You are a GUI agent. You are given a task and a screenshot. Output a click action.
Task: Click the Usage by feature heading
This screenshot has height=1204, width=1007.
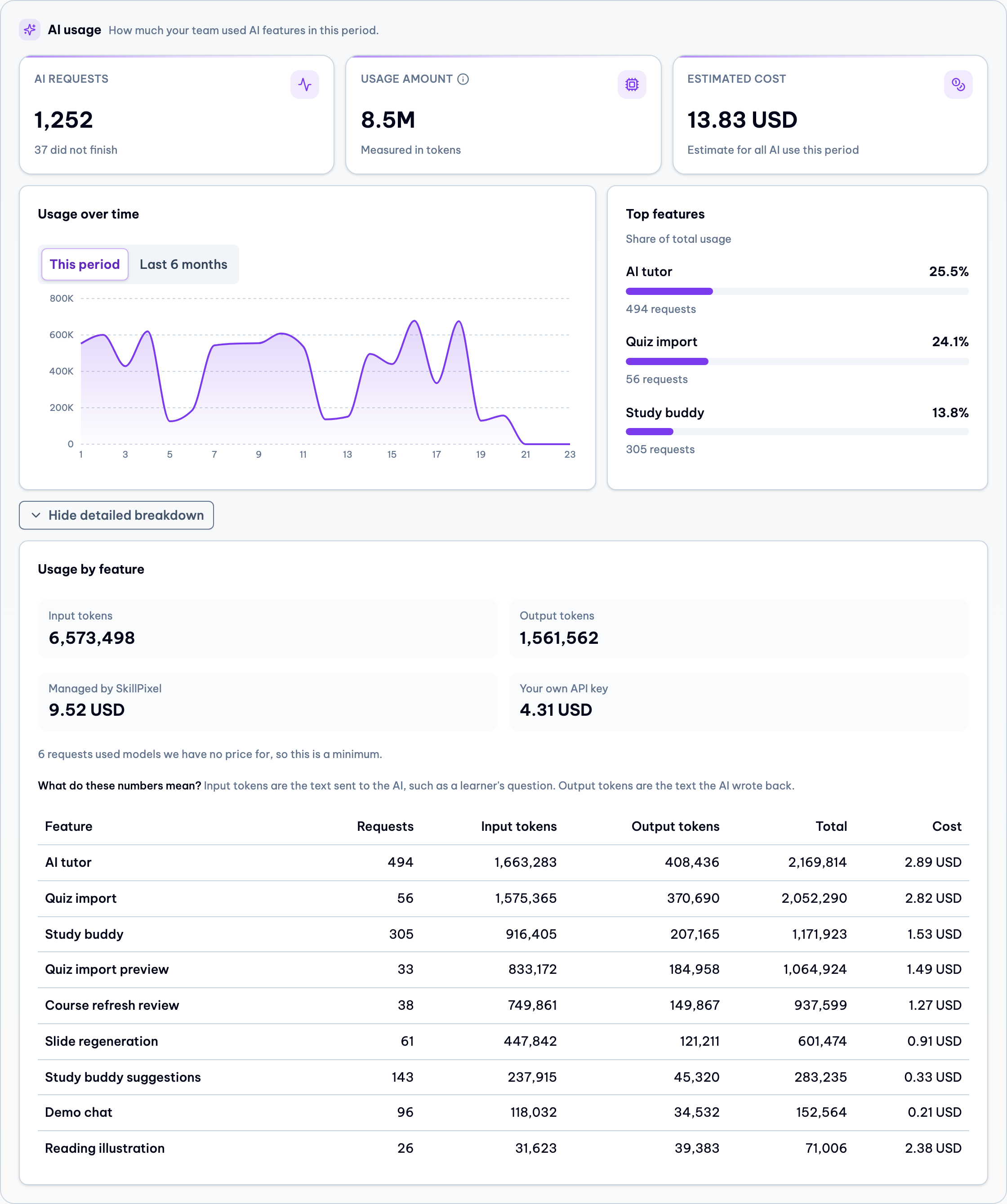(x=91, y=569)
